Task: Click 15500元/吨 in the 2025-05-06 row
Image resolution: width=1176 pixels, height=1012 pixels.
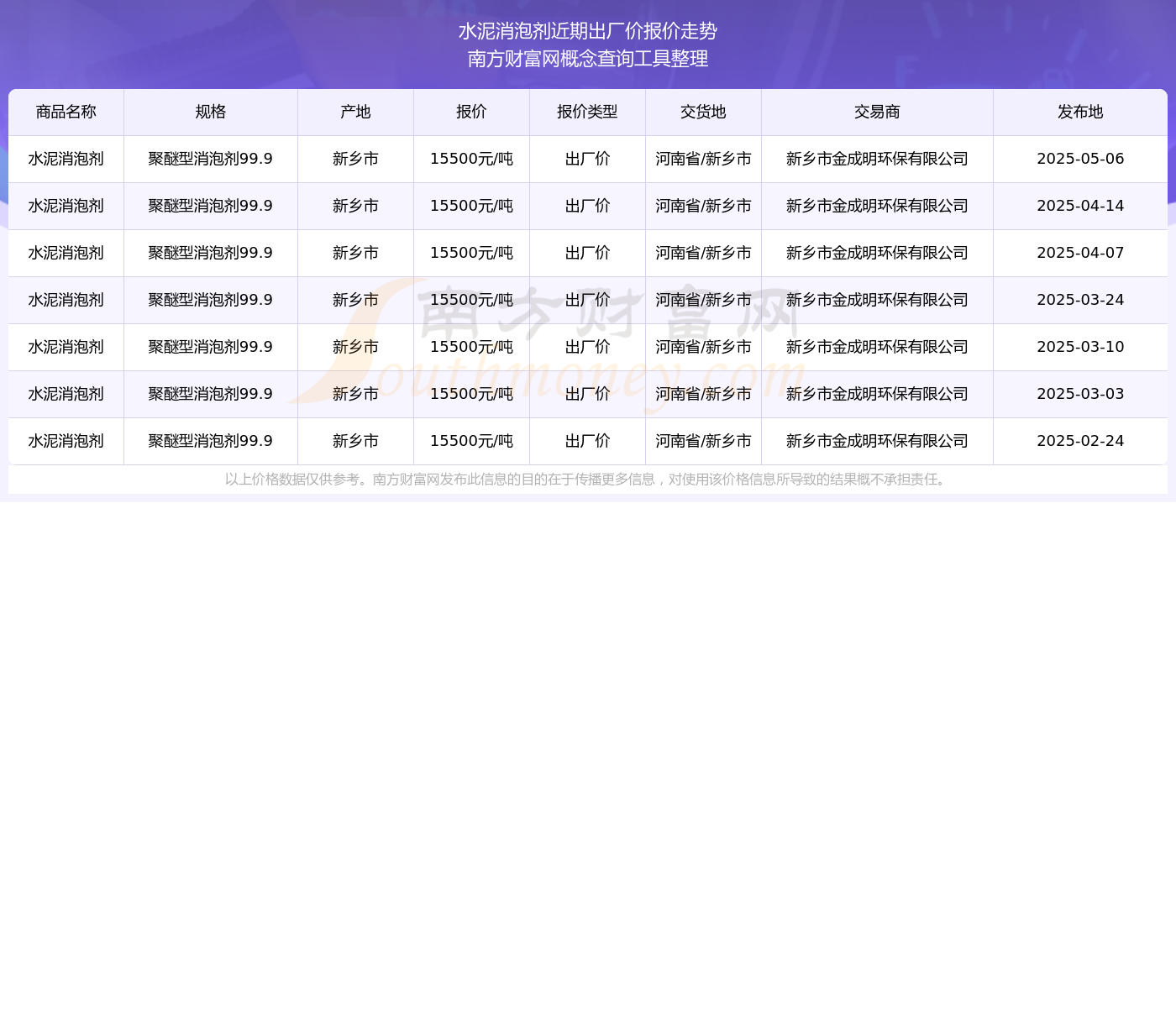Action: [x=471, y=159]
